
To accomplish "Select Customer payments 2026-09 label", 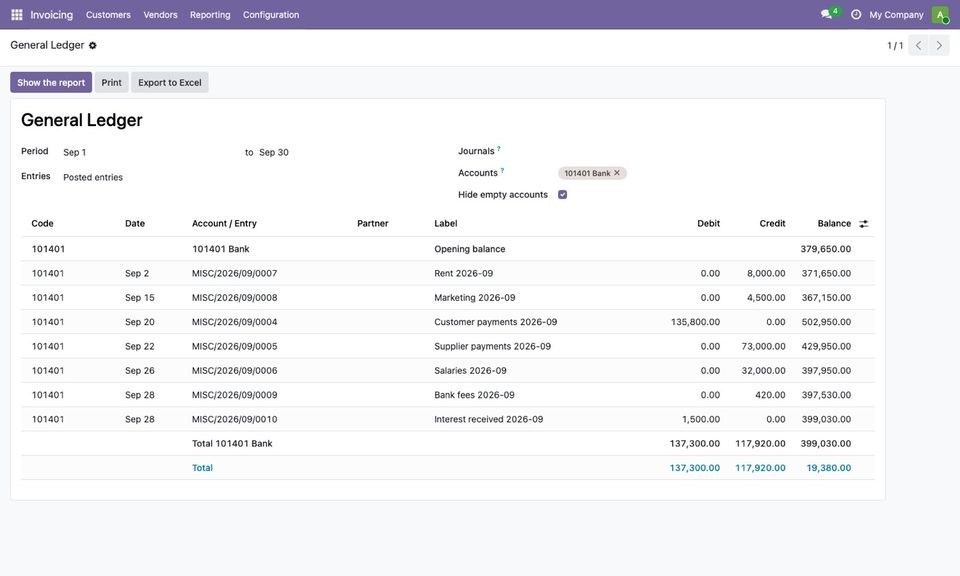I will click(x=496, y=322).
